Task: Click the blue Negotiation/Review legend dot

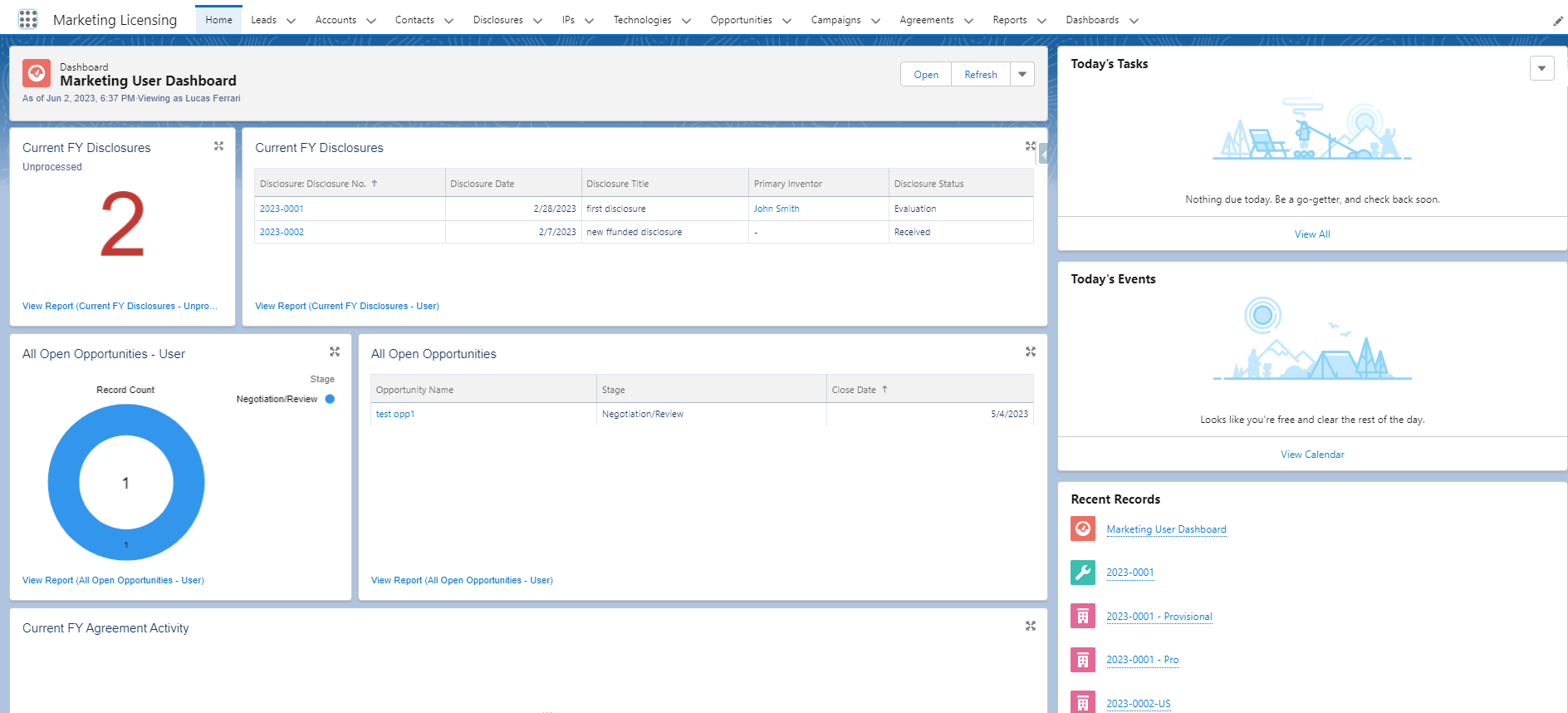Action: (330, 399)
